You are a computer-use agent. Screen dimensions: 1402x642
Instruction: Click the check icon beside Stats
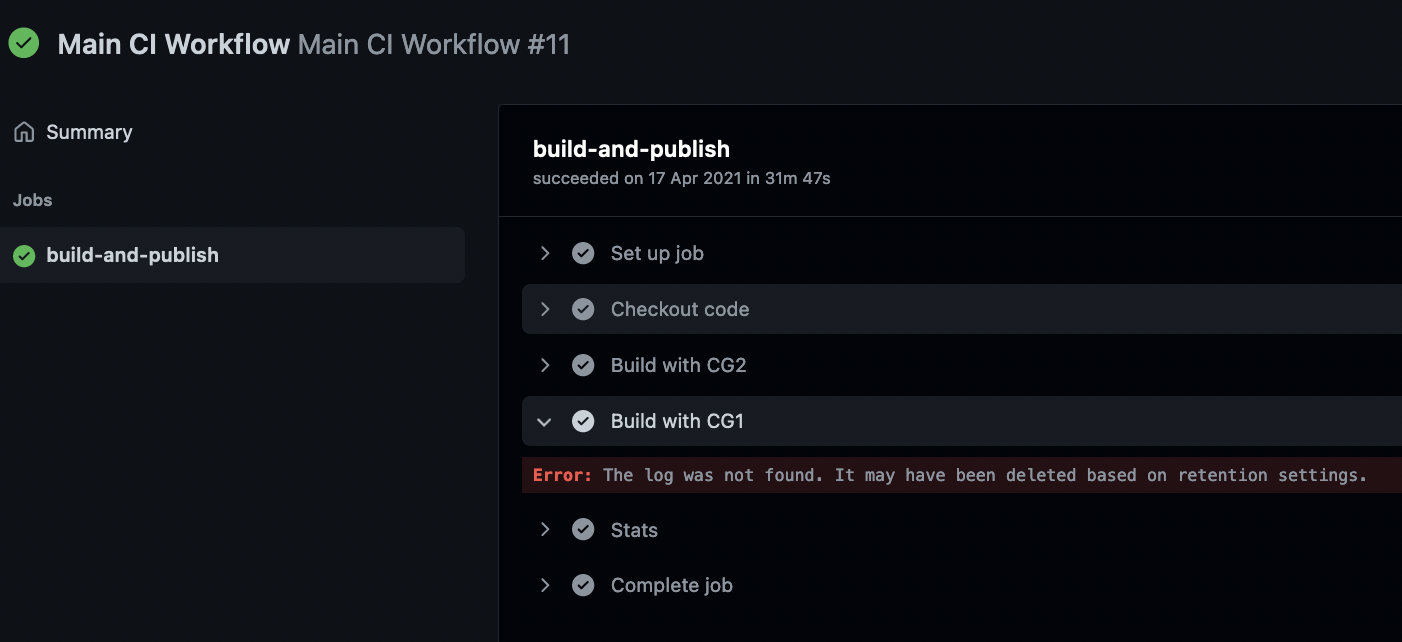pos(583,529)
